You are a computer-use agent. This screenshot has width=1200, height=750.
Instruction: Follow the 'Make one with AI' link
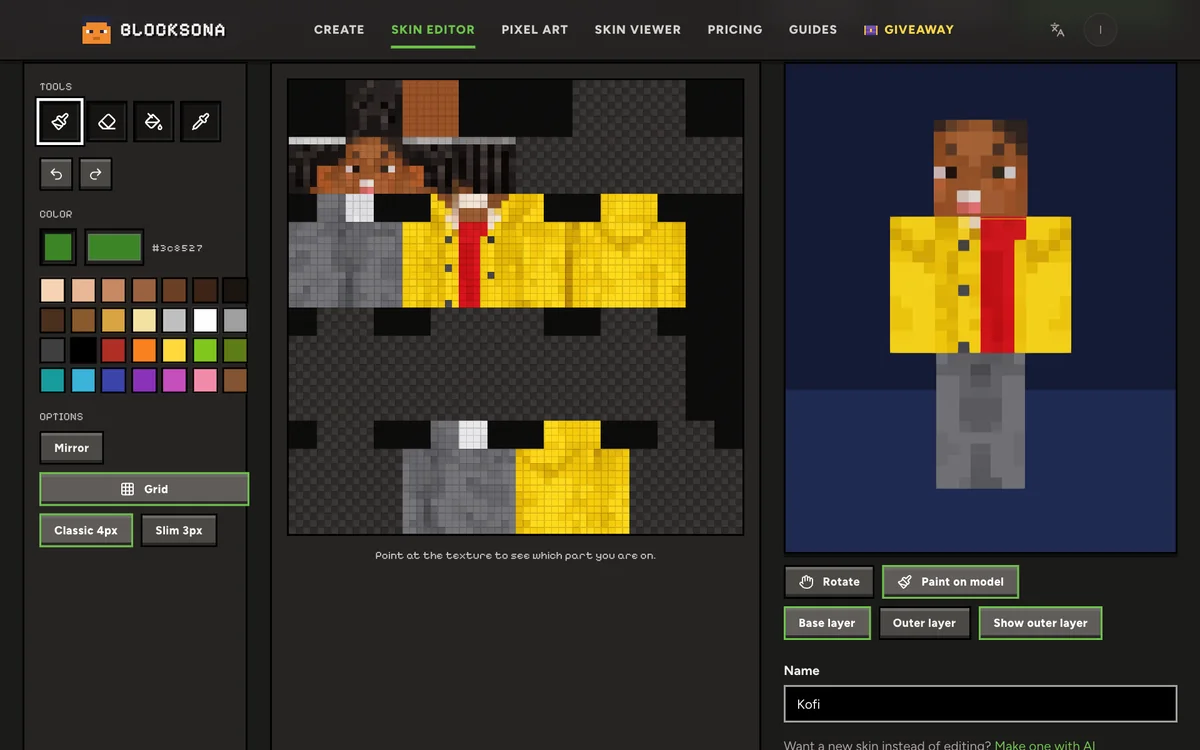(x=1045, y=745)
